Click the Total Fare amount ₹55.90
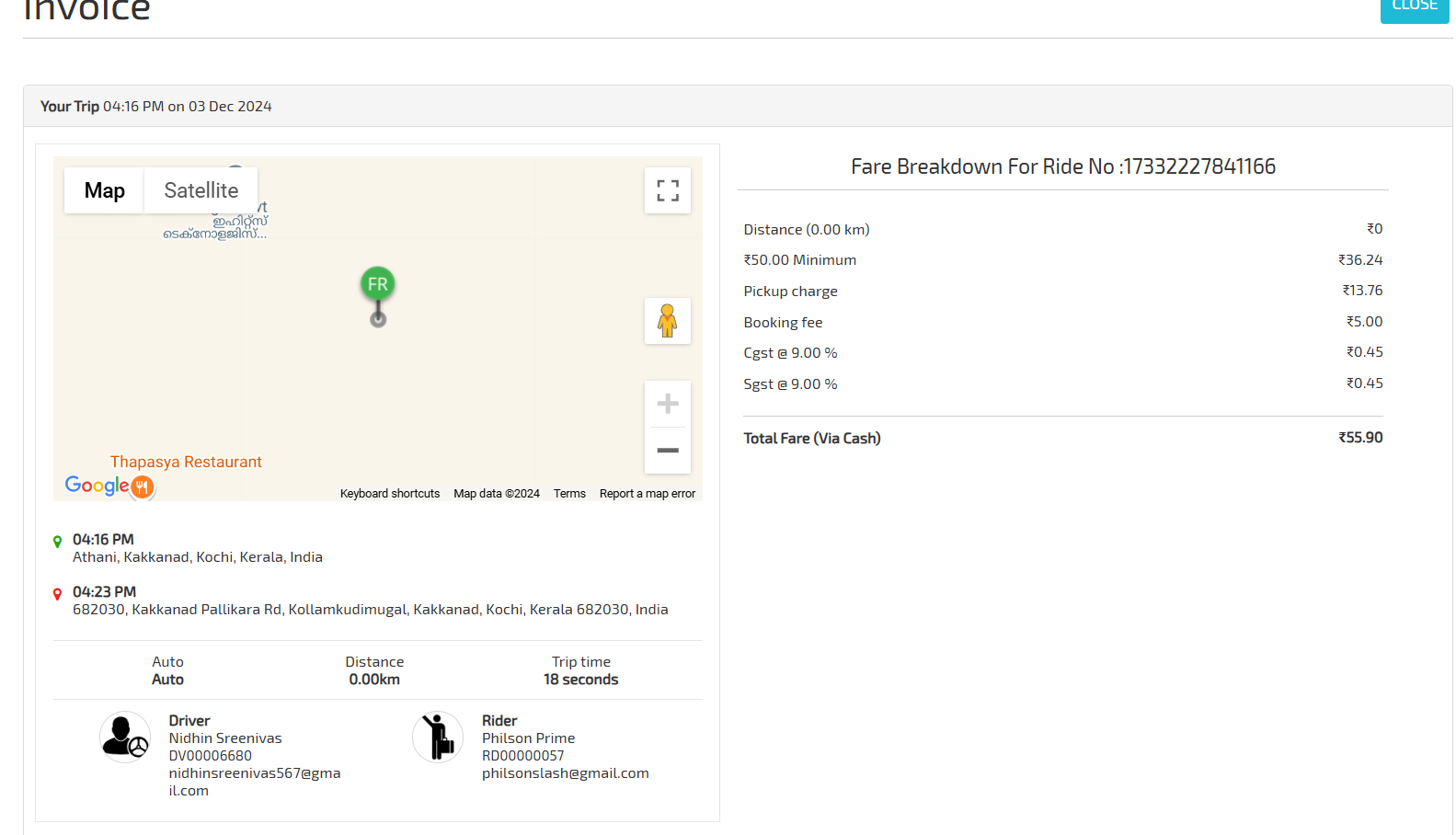 (1360, 438)
